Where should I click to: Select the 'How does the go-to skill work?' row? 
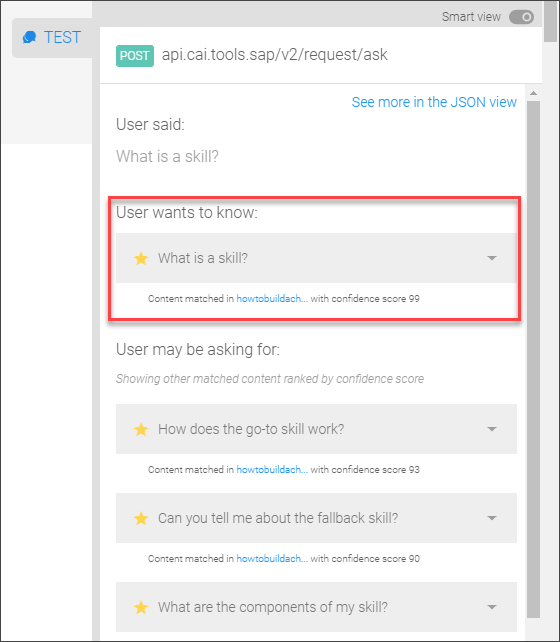click(316, 429)
